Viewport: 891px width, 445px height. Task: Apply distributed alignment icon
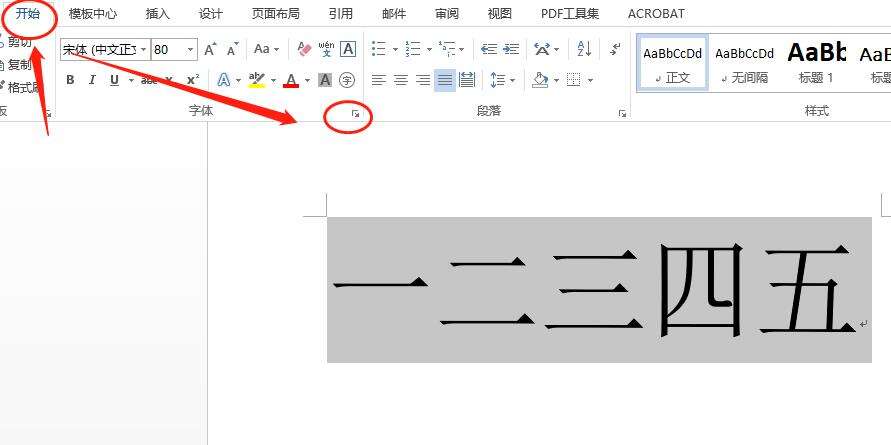tap(467, 80)
